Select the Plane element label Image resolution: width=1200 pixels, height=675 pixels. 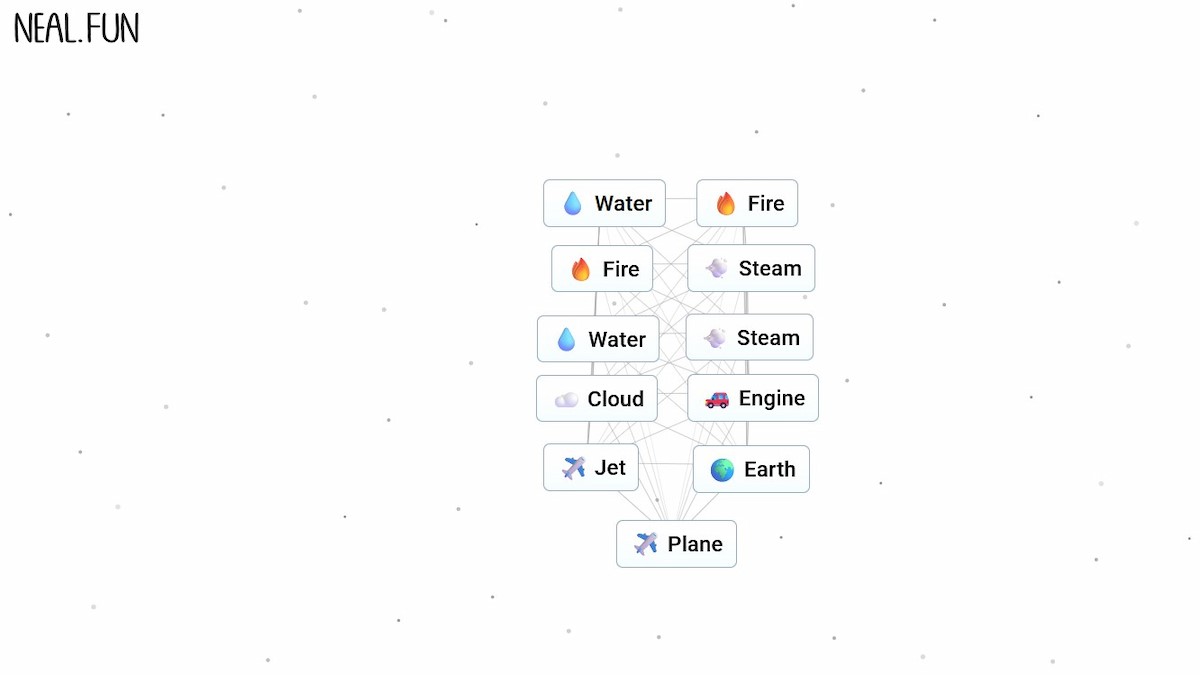click(x=695, y=544)
